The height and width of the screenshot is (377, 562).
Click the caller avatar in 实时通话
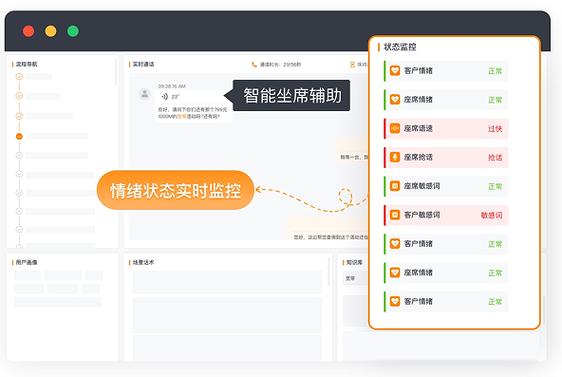(x=145, y=94)
